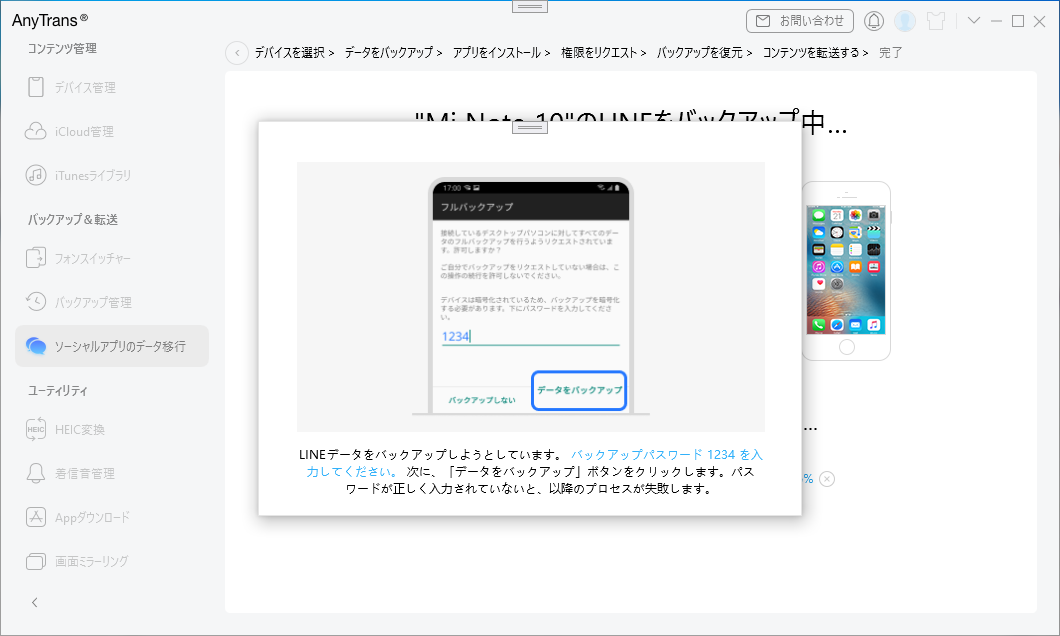Open notifications bell icon in title bar
The height and width of the screenshot is (636, 1060).
pos(873,21)
